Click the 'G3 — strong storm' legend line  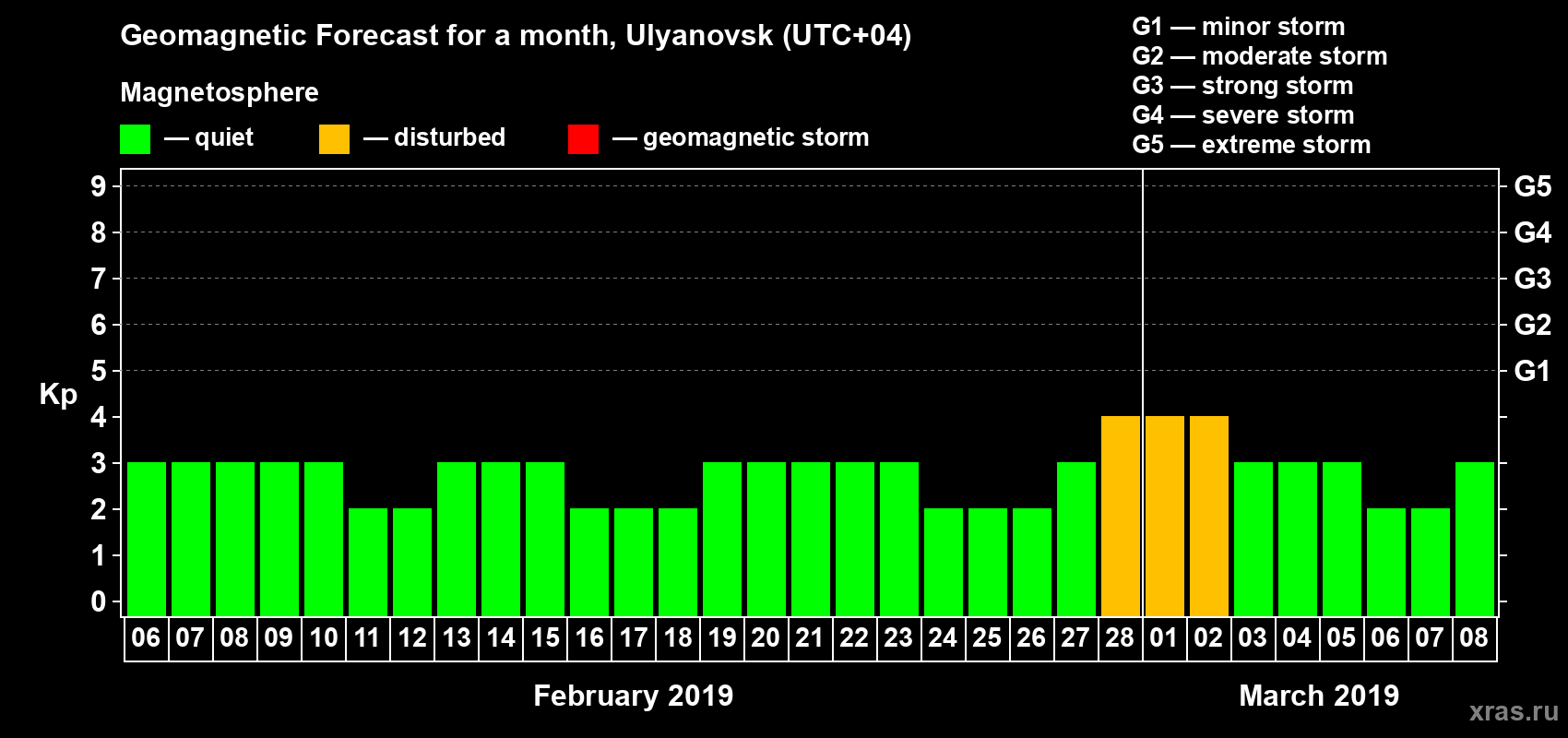tap(1242, 86)
